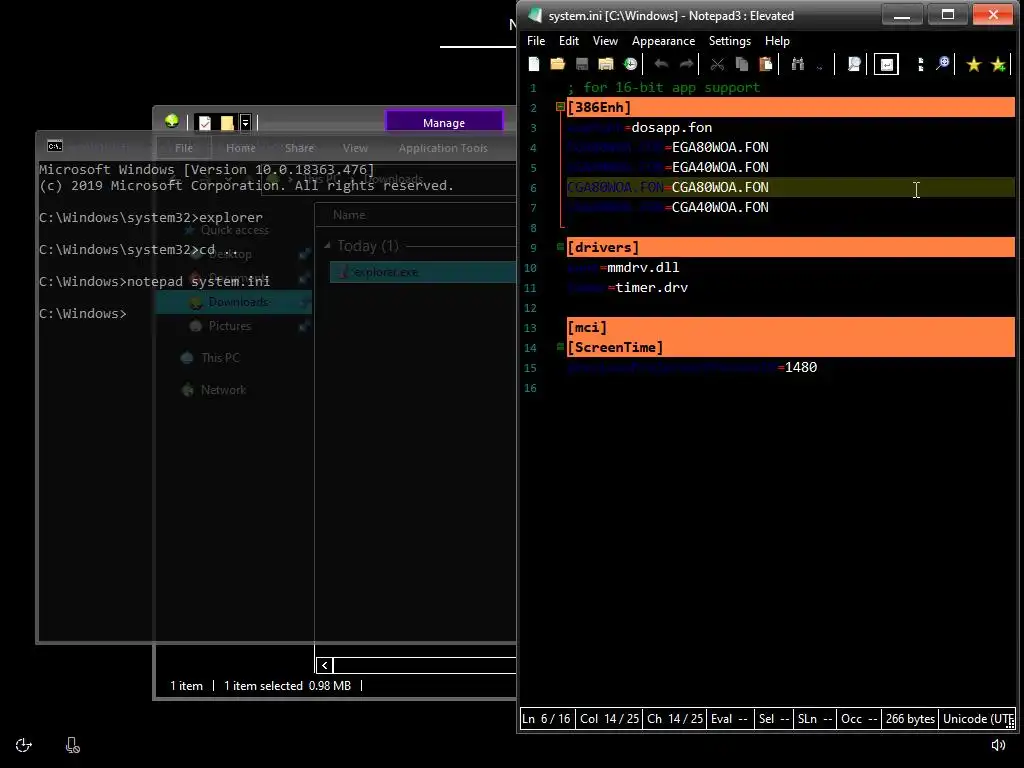Toggle the Word Wrap toolbar button
The width and height of the screenshot is (1024, 768).
tap(886, 64)
